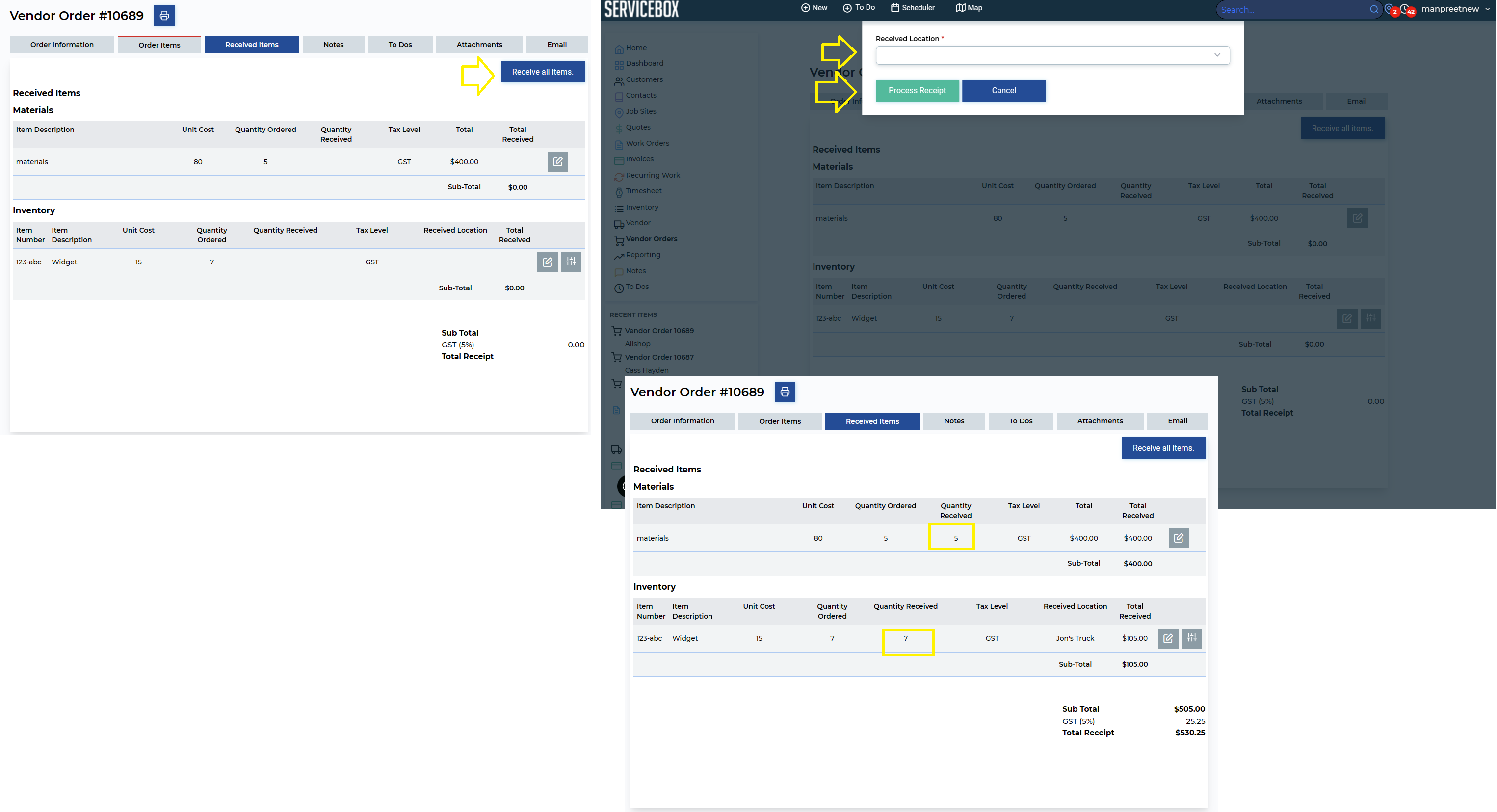Screen dimensions: 1497x812
Task: Click print icon beside top-left Vendor Order title
Action: coord(164,16)
